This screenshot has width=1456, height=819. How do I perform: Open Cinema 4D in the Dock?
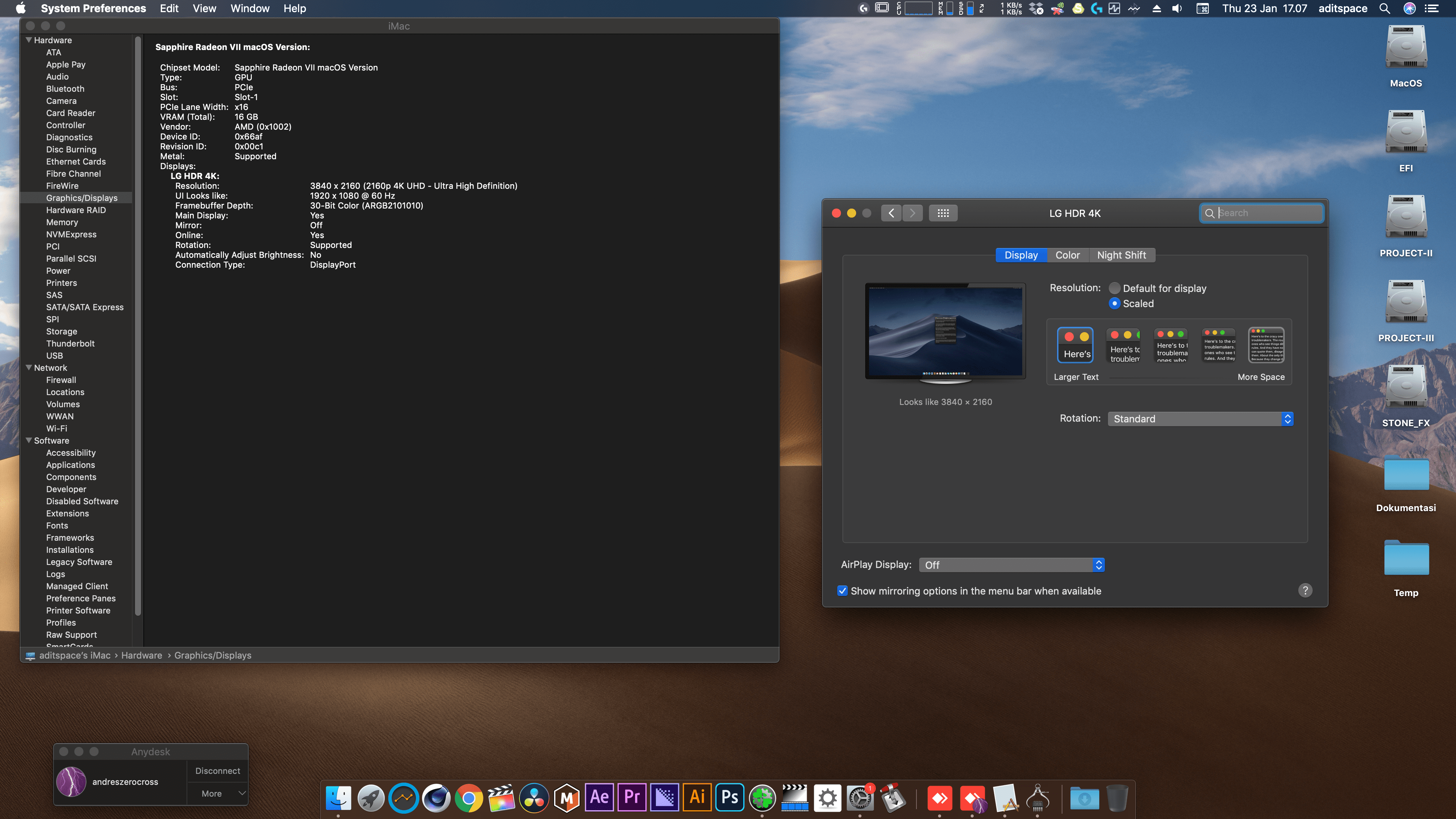436,798
